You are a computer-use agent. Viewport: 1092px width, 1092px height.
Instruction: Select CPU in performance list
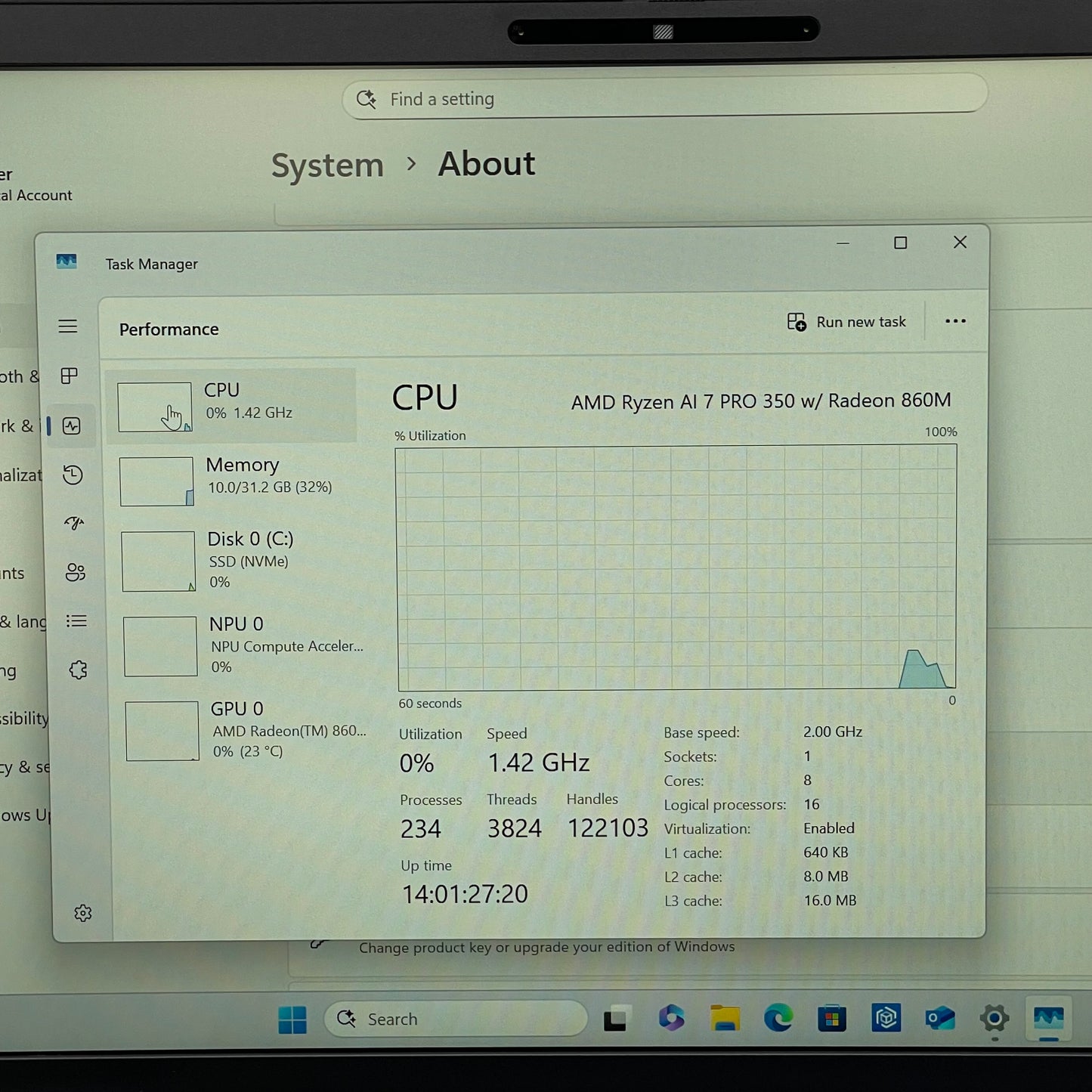tap(231, 406)
